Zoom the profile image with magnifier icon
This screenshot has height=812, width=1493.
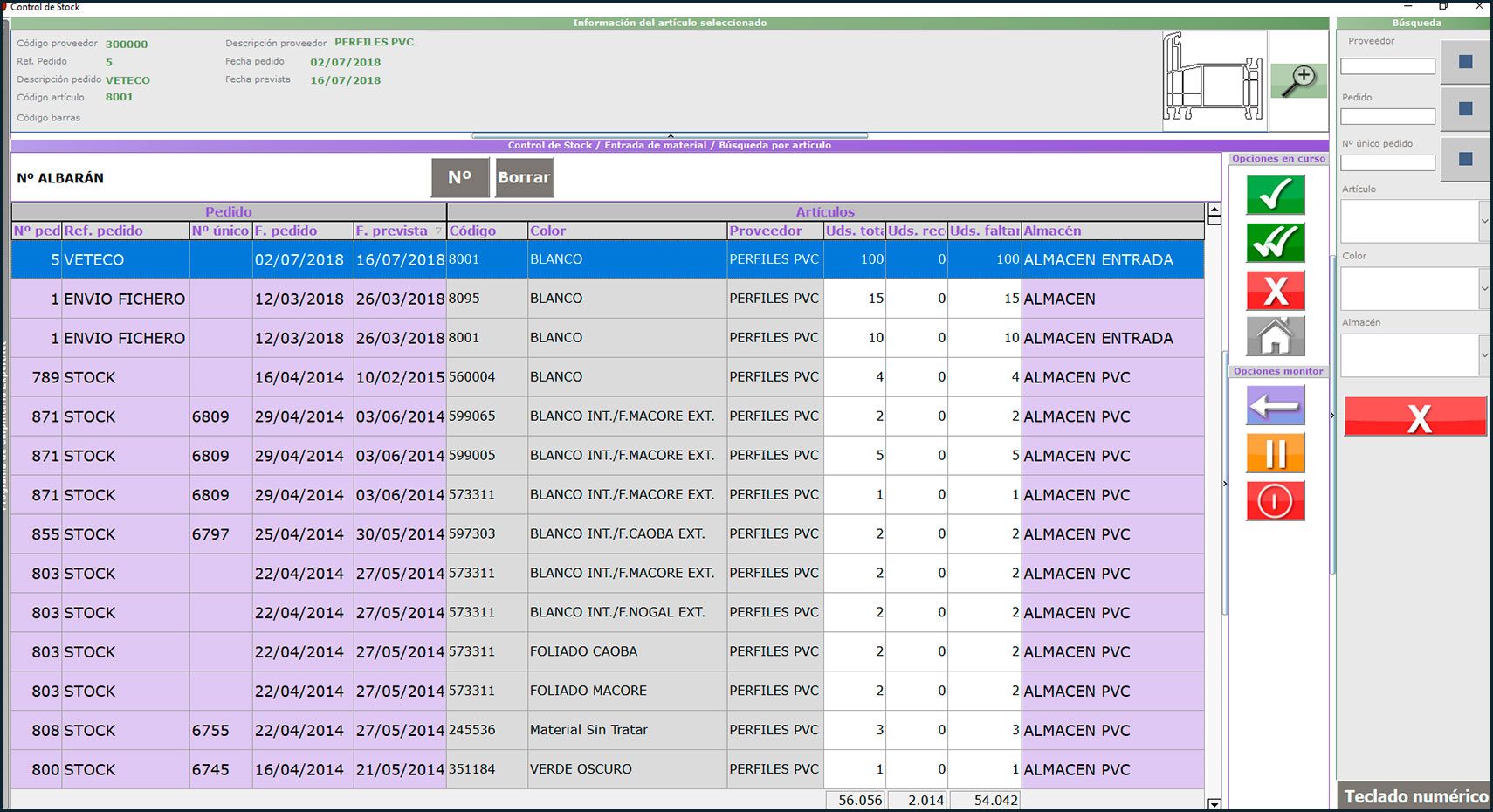click(x=1298, y=80)
